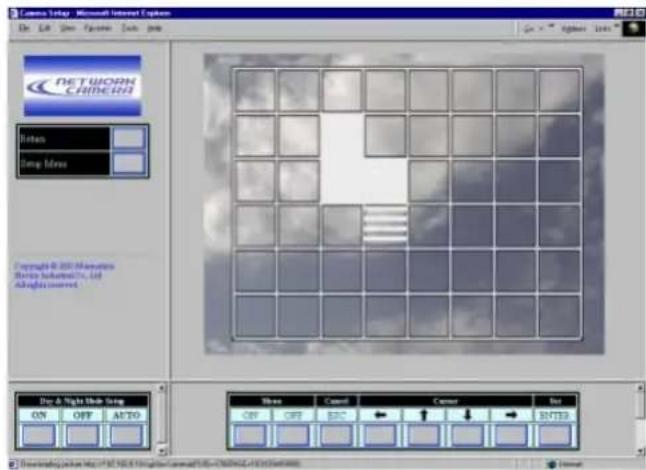Click the button beside the Return label
This screenshot has height=470, width=646.
coord(129,138)
